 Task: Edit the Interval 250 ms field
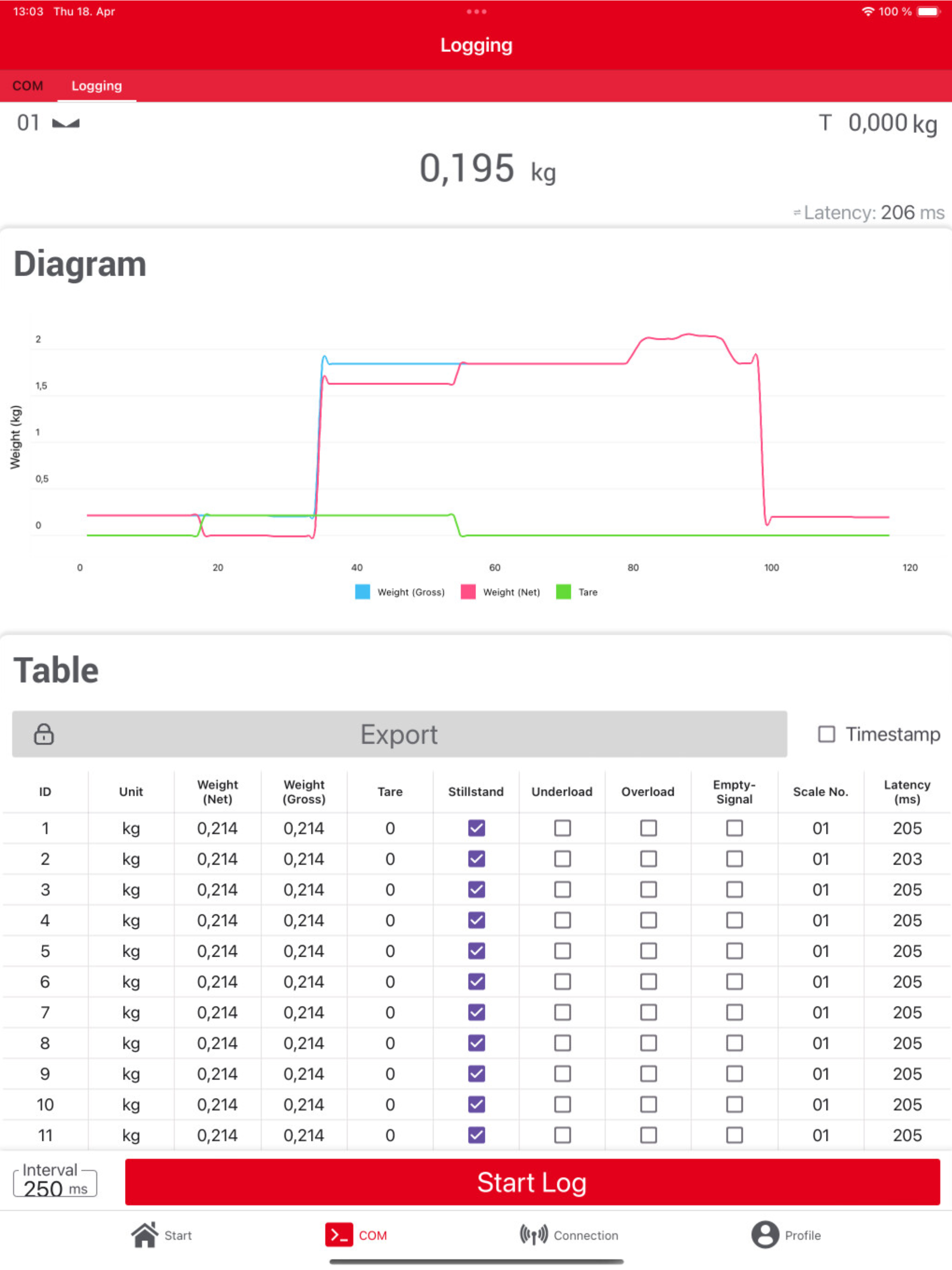click(55, 1183)
